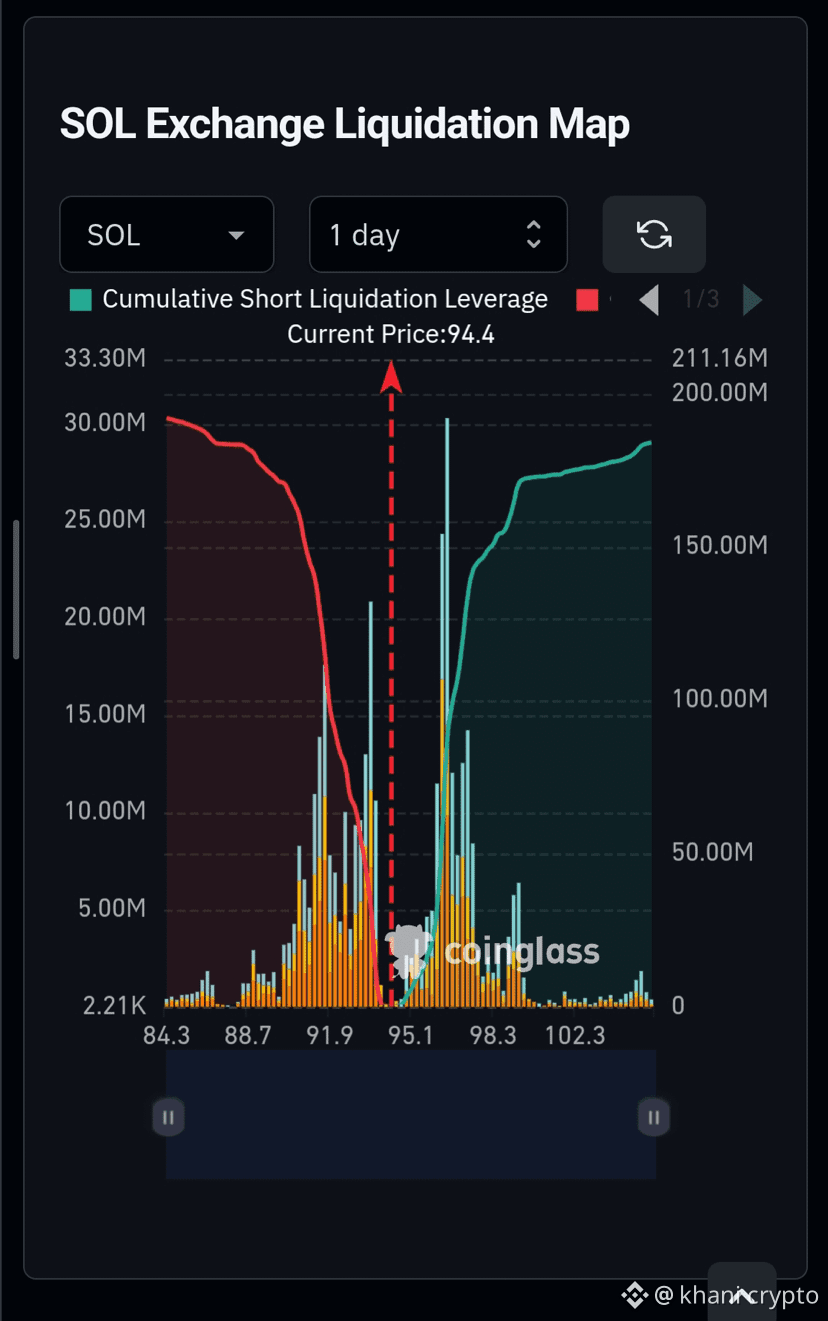Image resolution: width=828 pixels, height=1321 pixels.
Task: Click the 102.3 price axis label
Action: click(x=574, y=1035)
